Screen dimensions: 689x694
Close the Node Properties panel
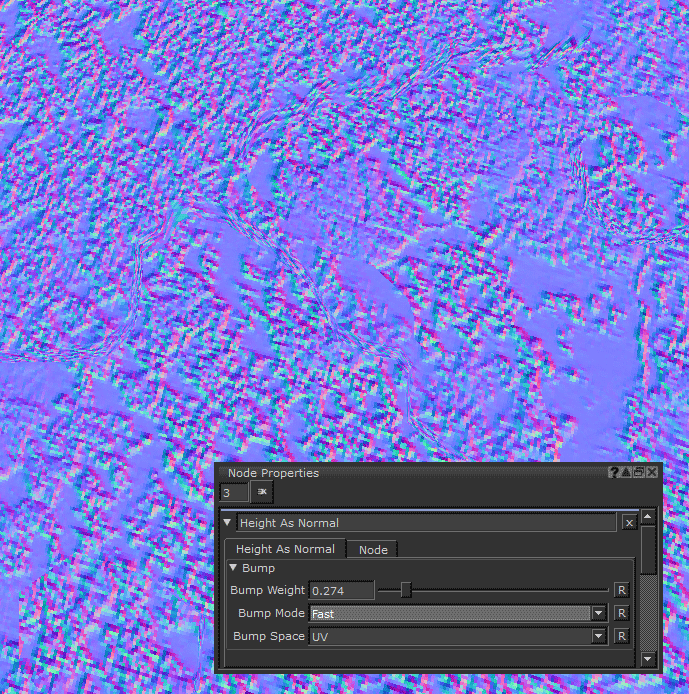tap(652, 472)
